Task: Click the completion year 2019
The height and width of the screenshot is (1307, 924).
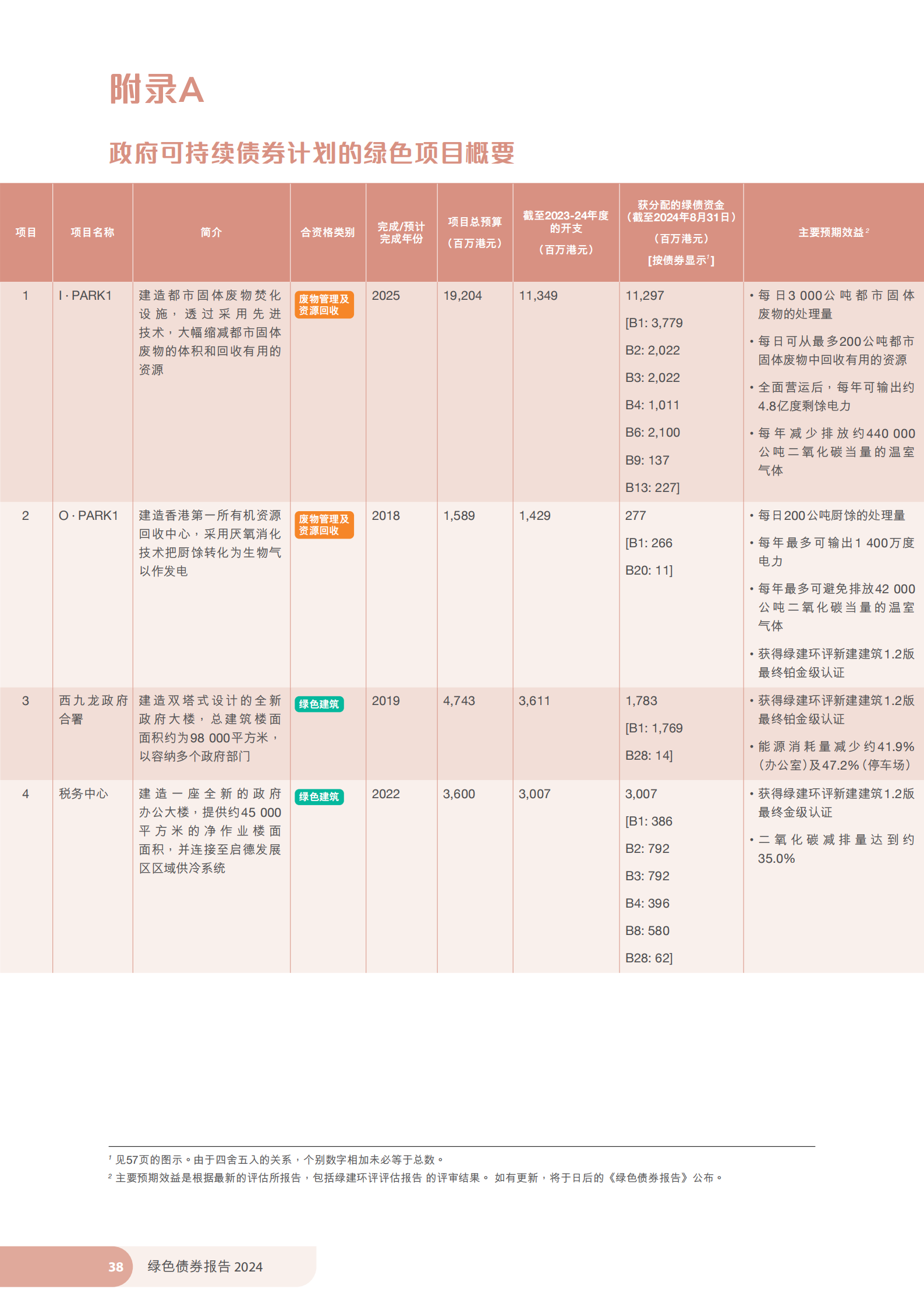Action: pyautogui.click(x=386, y=700)
